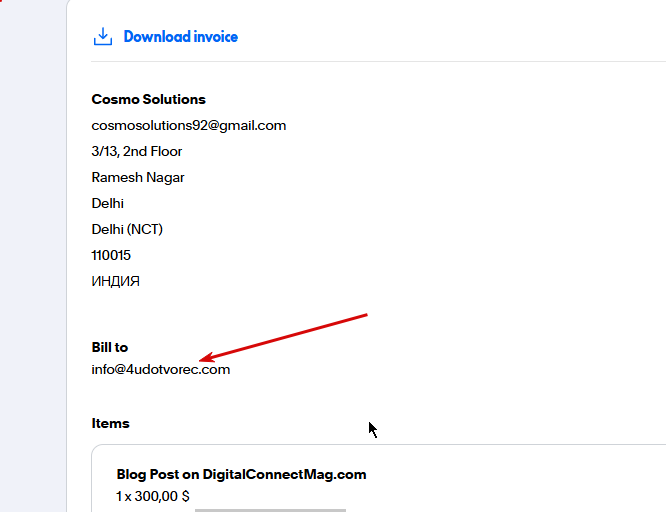Click the Bill to heading
Viewport: 666px width, 512px height.
[x=109, y=347]
